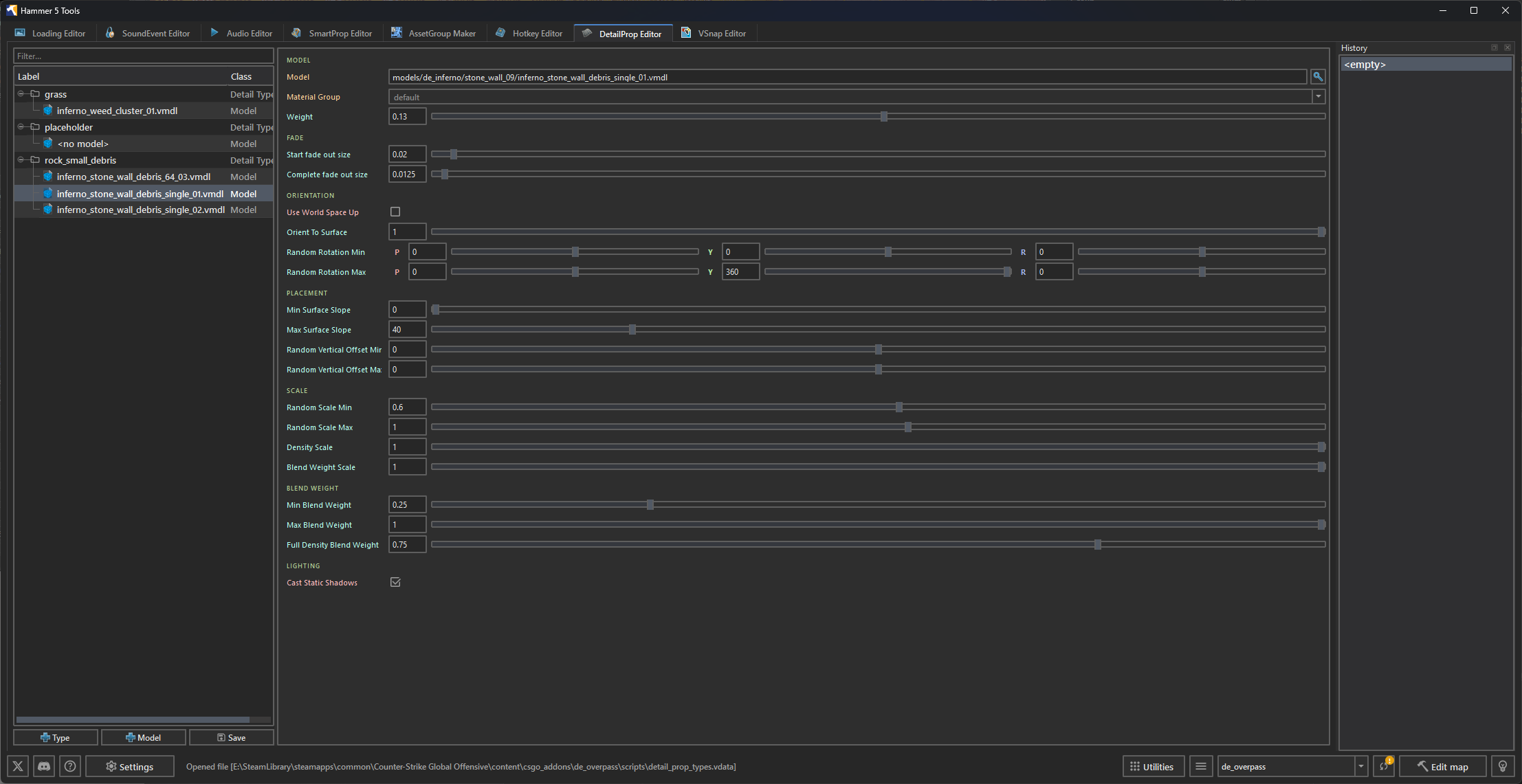This screenshot has width=1522, height=784.
Task: Close the History panel
Action: click(1508, 47)
